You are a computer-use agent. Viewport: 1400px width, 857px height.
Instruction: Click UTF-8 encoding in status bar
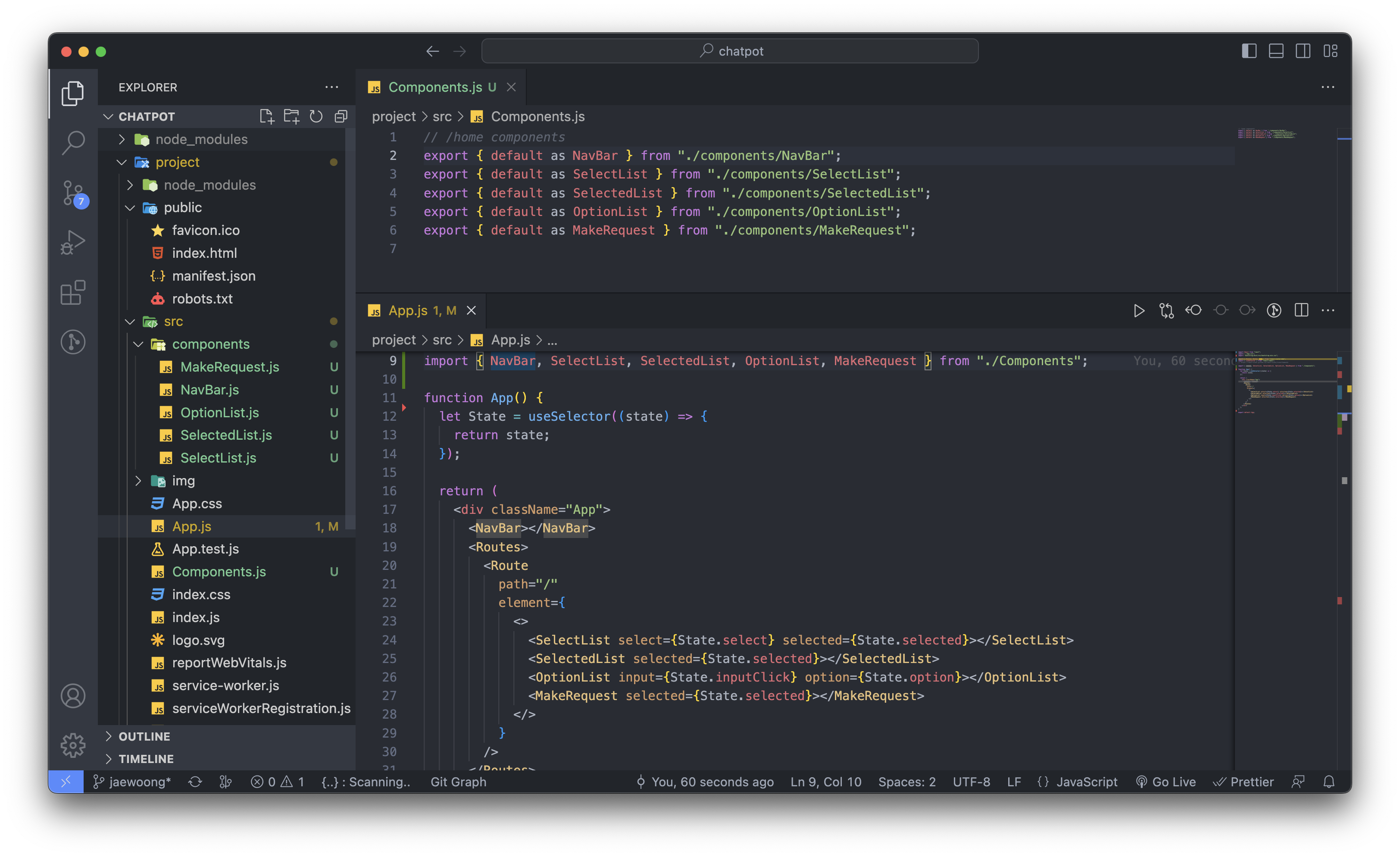click(x=971, y=782)
